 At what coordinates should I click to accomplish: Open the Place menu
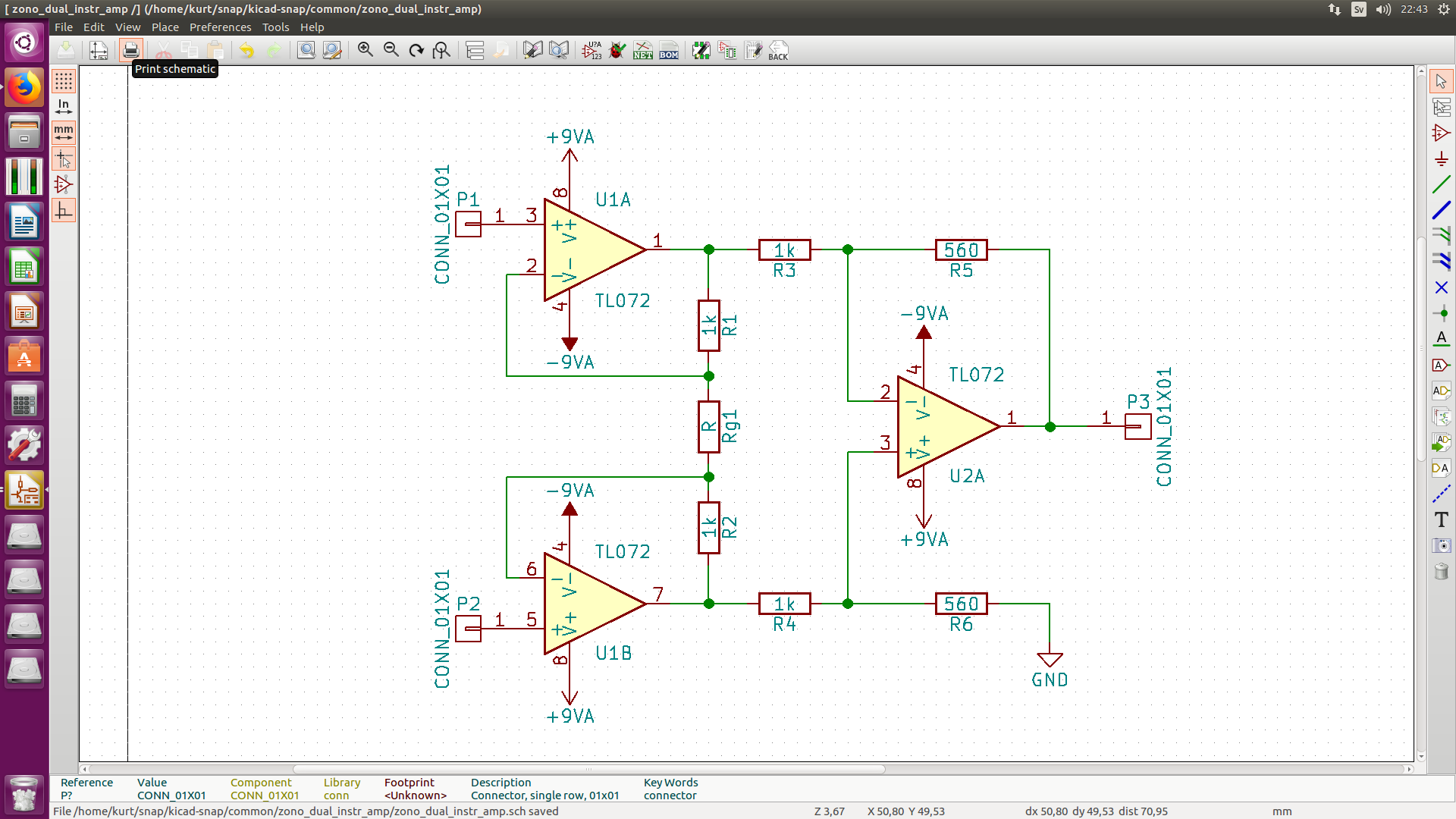[x=165, y=27]
